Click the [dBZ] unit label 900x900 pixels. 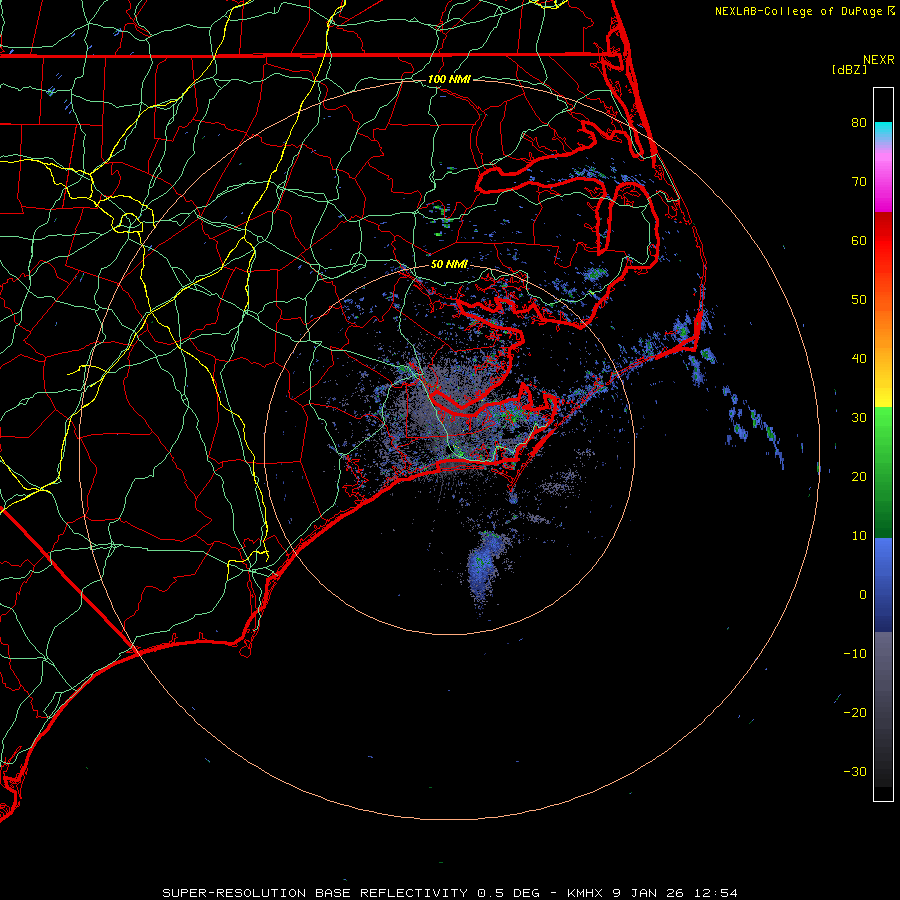[849, 69]
